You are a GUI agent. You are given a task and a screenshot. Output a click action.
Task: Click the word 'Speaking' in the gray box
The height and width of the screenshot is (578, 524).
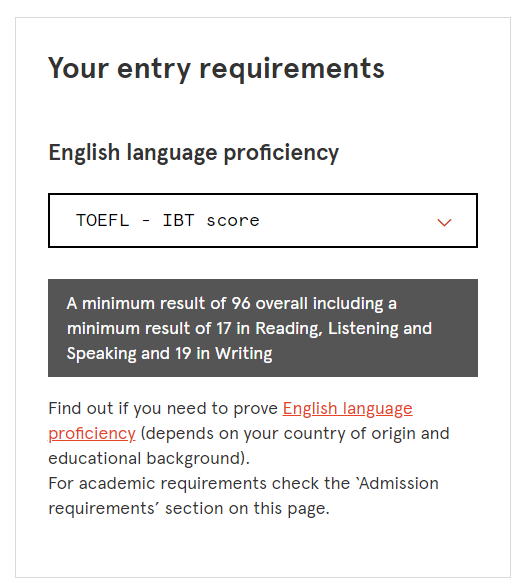101,354
